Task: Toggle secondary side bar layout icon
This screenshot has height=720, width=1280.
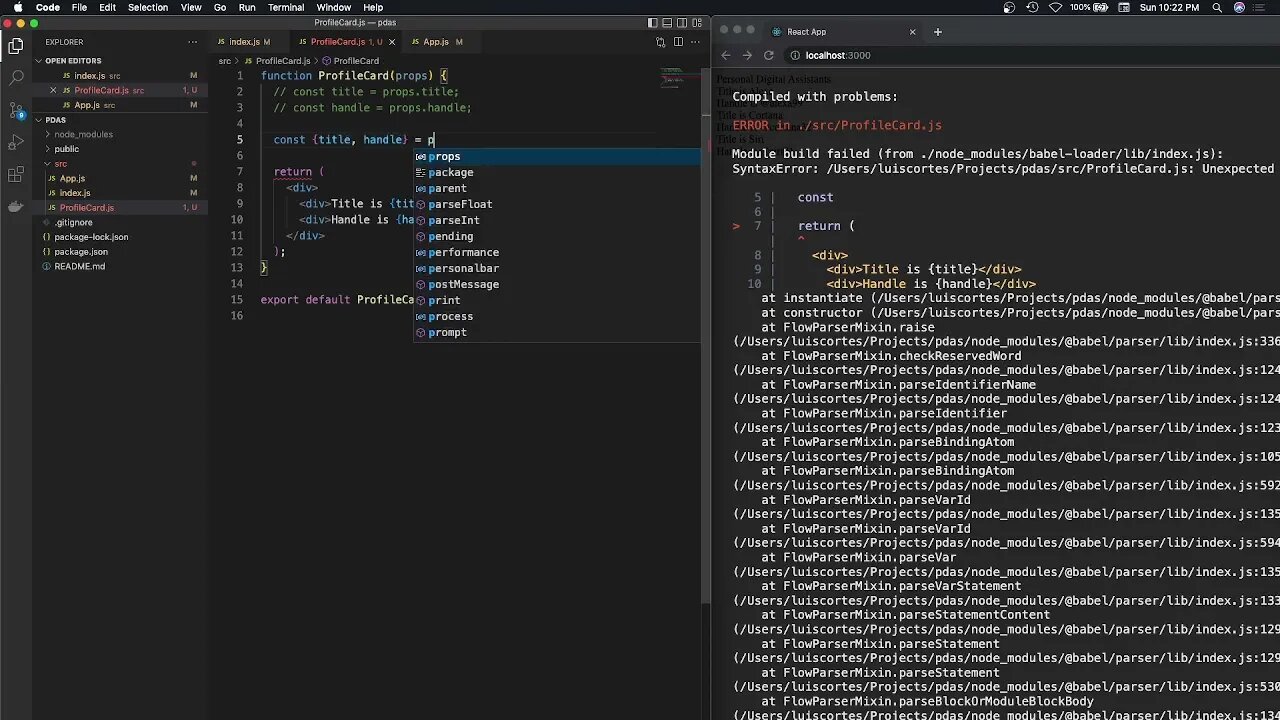Action: tap(681, 22)
